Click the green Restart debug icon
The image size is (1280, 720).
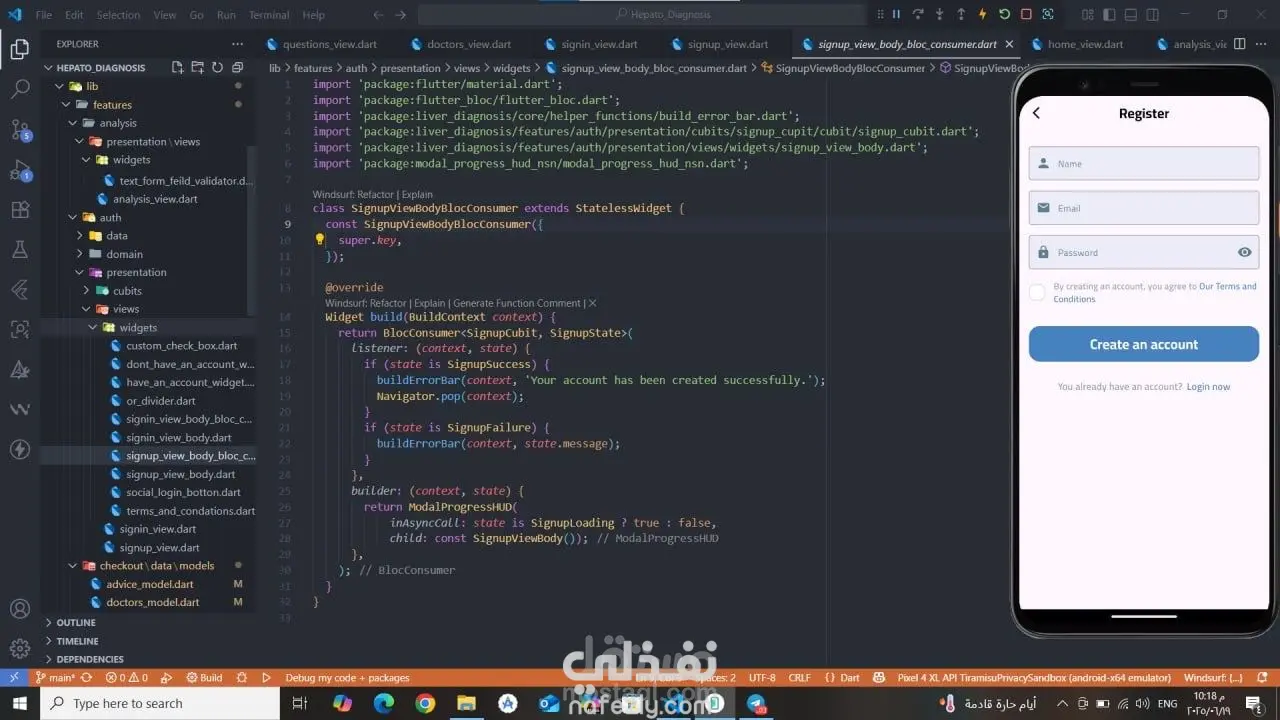pyautogui.click(x=1004, y=14)
